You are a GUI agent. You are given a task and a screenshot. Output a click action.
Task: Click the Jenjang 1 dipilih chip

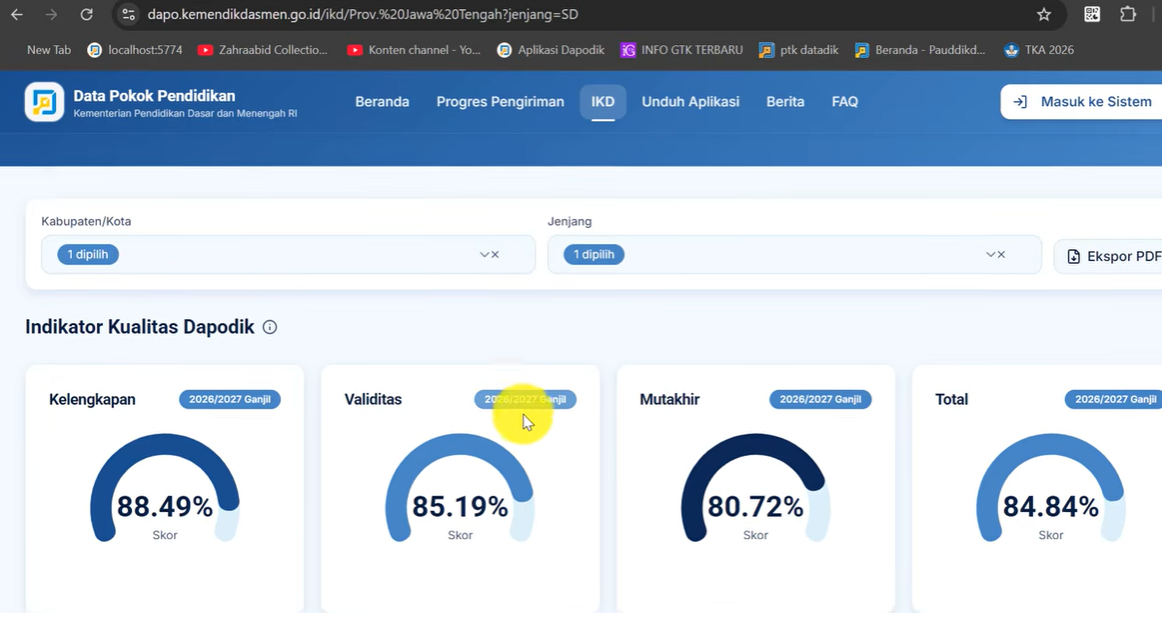coord(594,255)
